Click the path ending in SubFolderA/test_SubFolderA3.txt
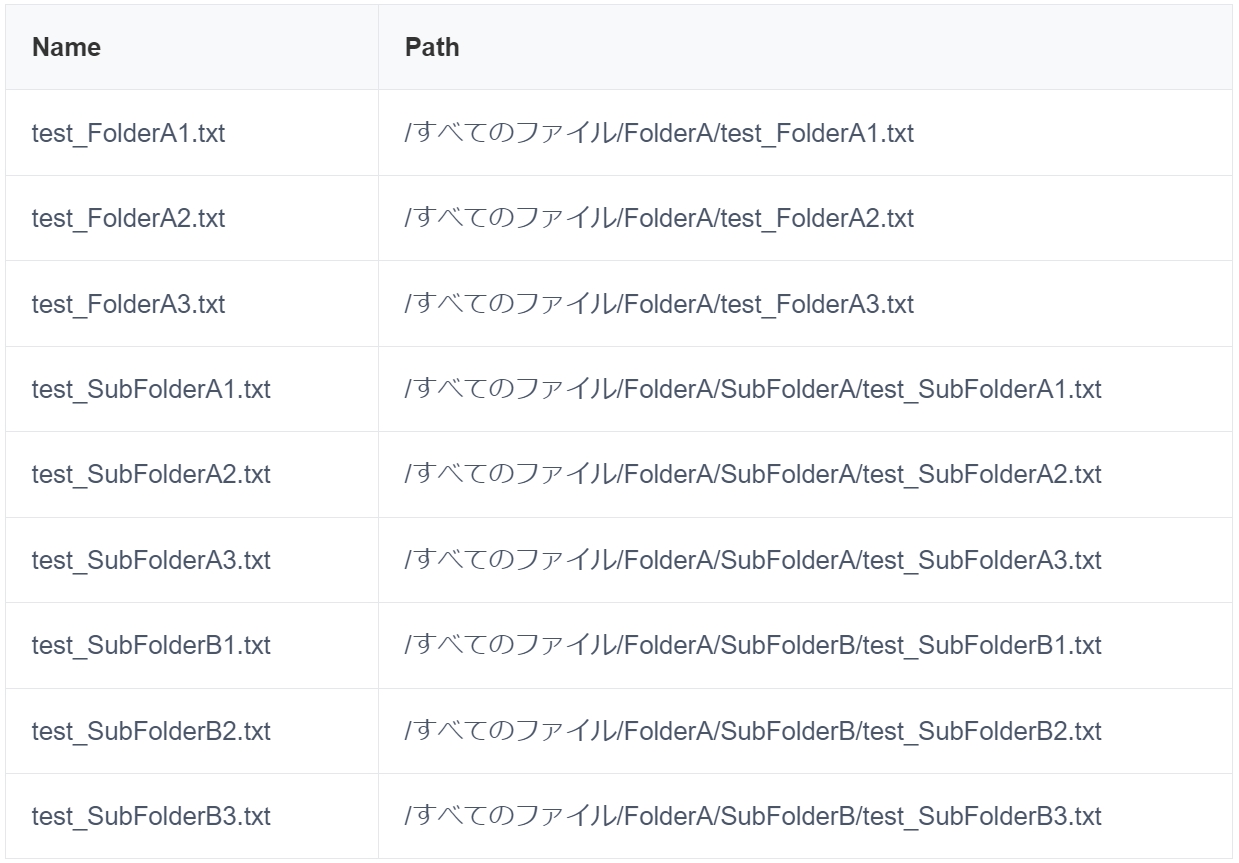1239x863 pixels. (x=753, y=560)
